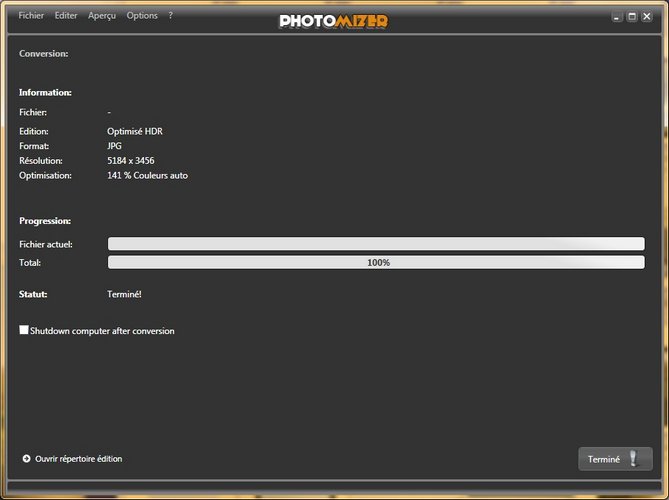This screenshot has height=500, width=669.
Task: Click the ? help menu
Action: pos(170,16)
